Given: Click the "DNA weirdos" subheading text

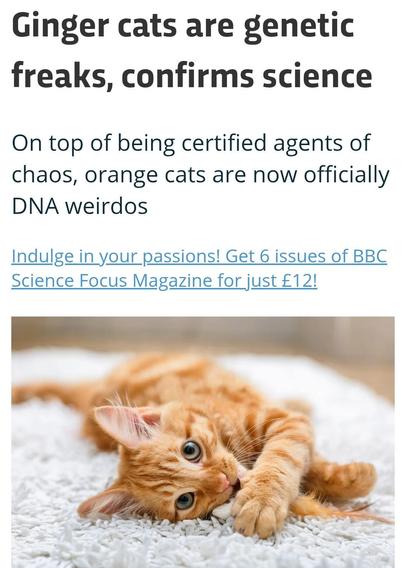Looking at the screenshot, I should [80, 206].
